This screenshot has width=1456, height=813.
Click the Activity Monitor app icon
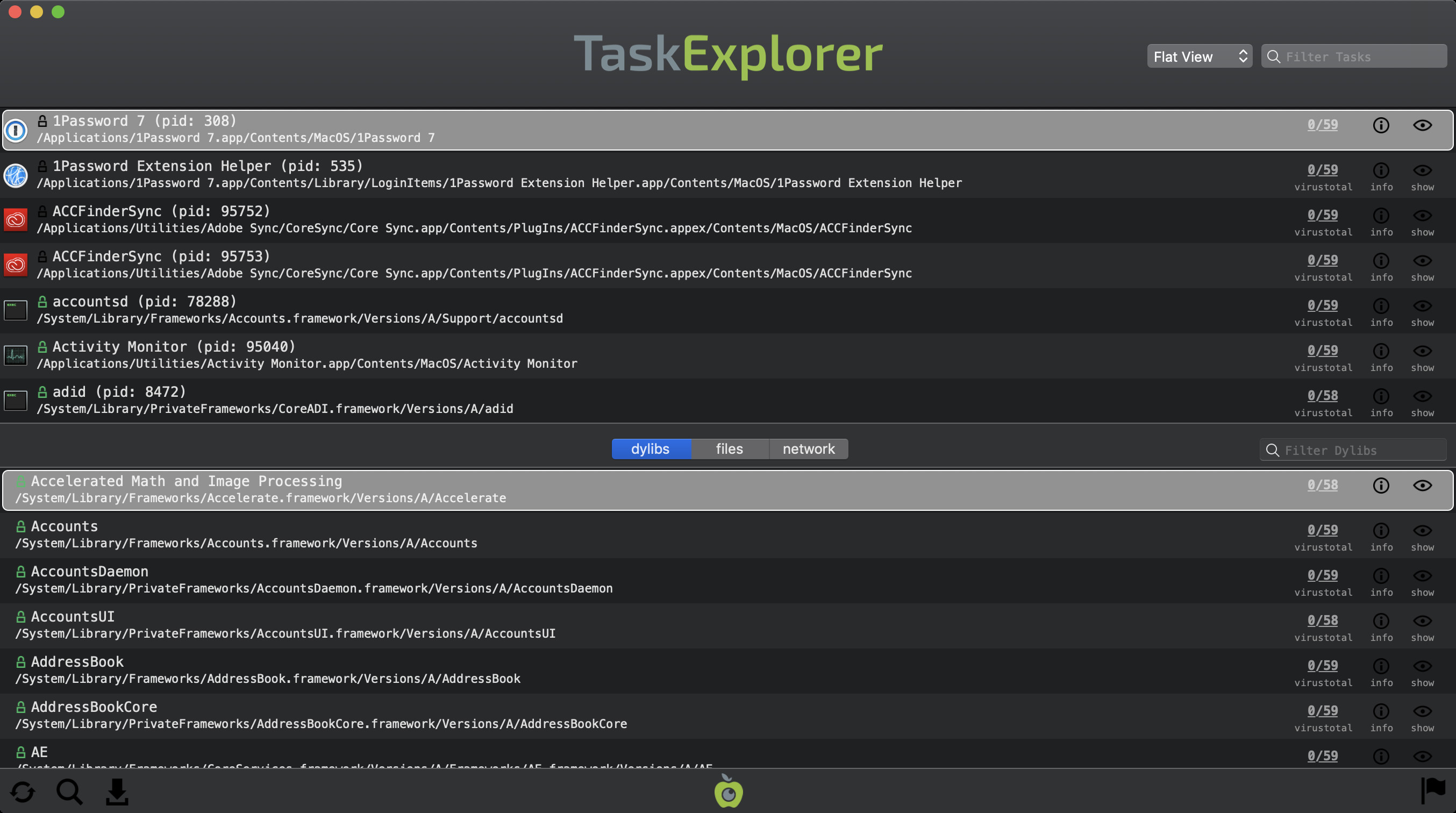point(16,355)
